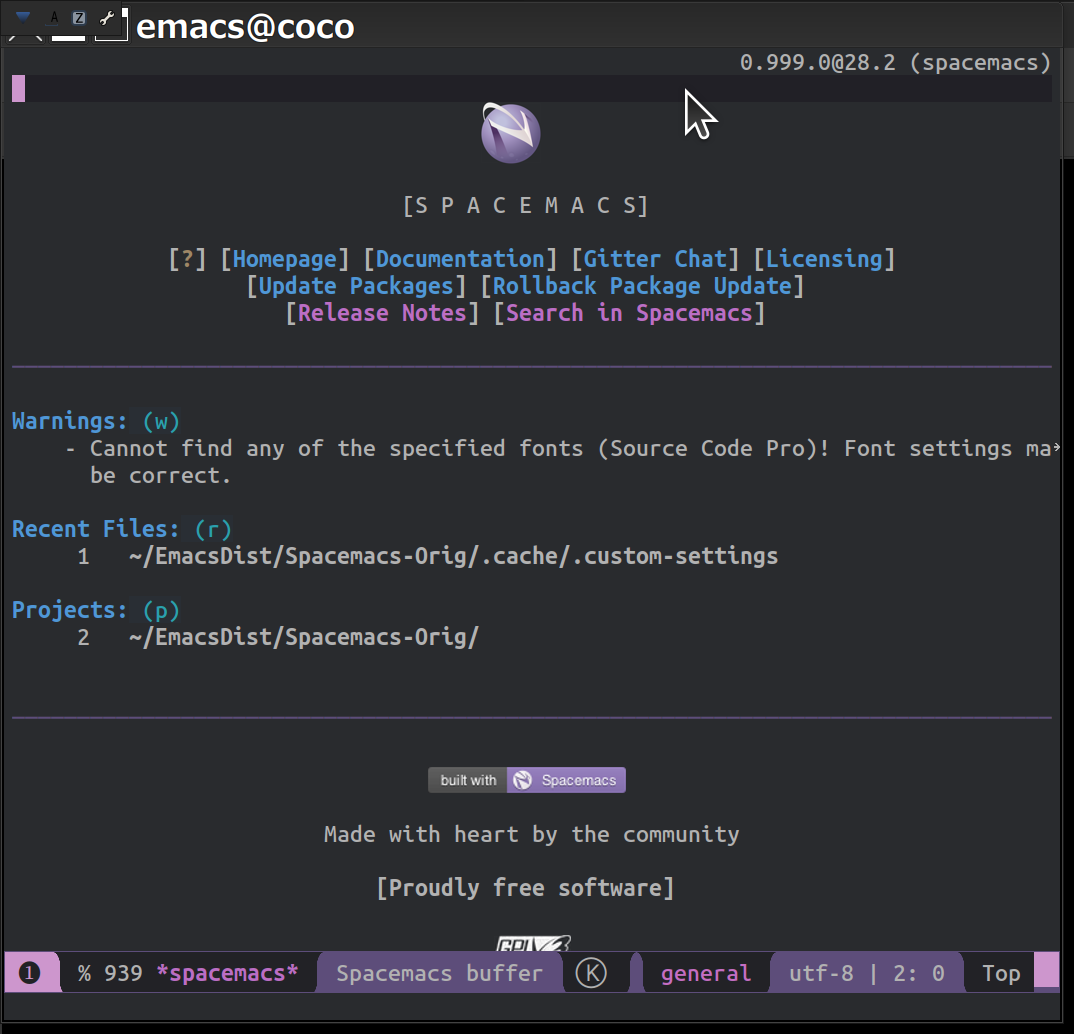1074x1034 pixels.
Task: Click the GPLv3 logo image
Action: point(533,944)
